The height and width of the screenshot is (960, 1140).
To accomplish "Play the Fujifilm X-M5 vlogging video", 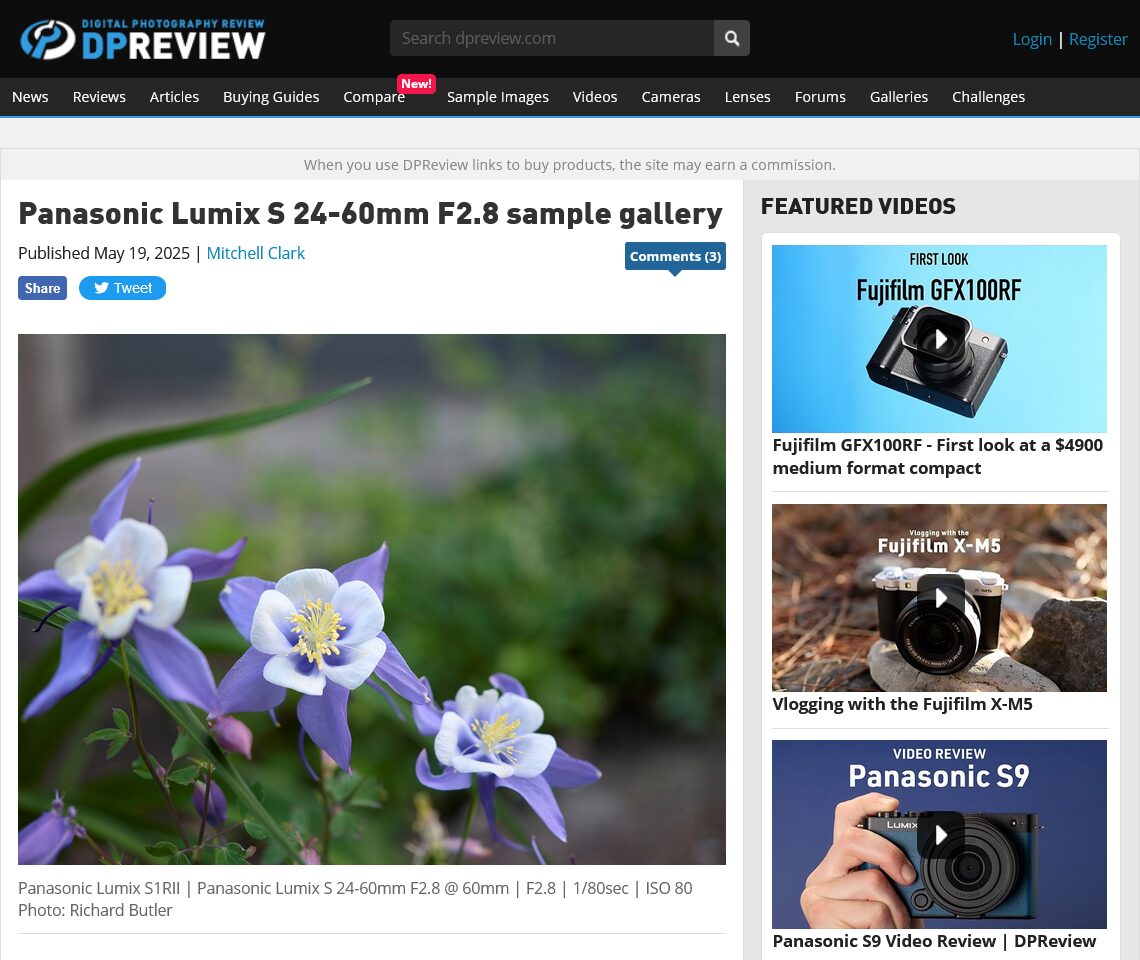I will pos(940,598).
